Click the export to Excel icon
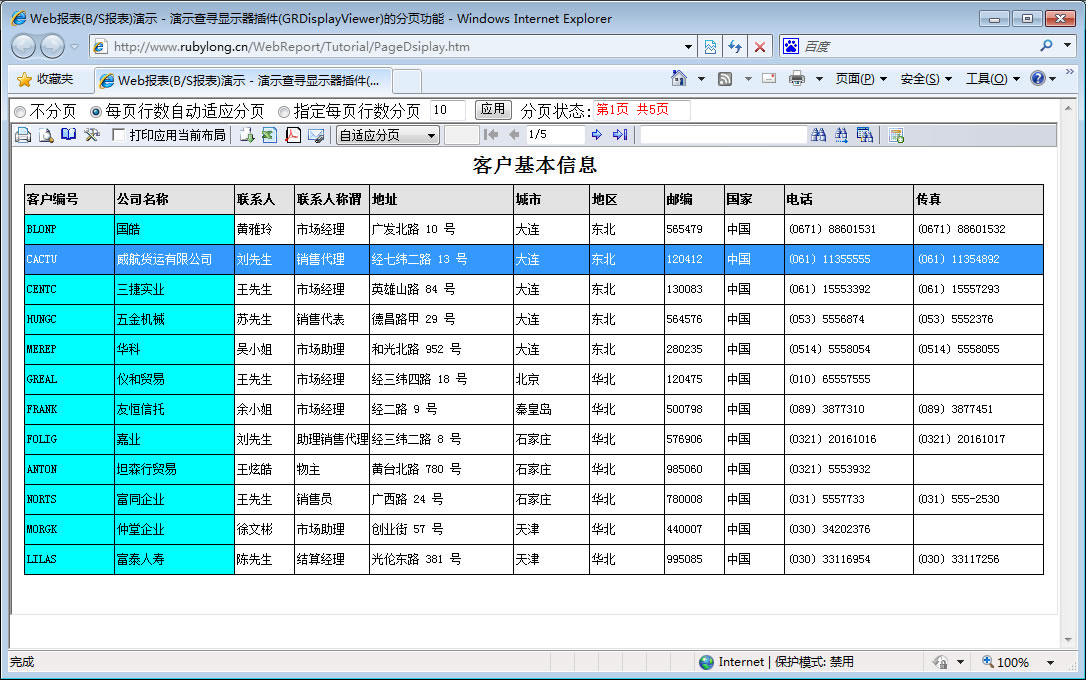1086x680 pixels. [x=269, y=135]
